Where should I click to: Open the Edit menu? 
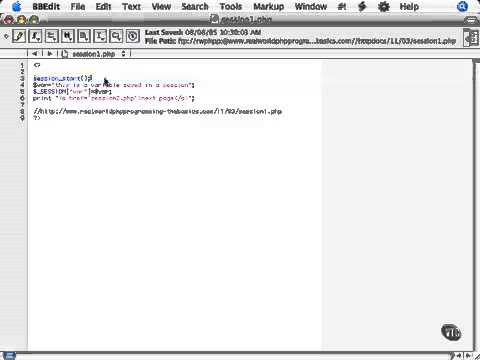tap(103, 6)
